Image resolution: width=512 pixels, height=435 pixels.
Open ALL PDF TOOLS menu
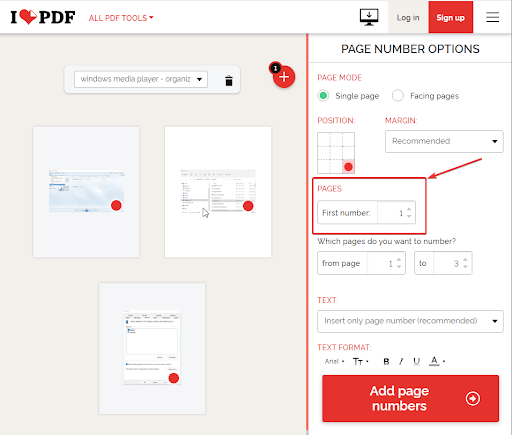(x=121, y=18)
